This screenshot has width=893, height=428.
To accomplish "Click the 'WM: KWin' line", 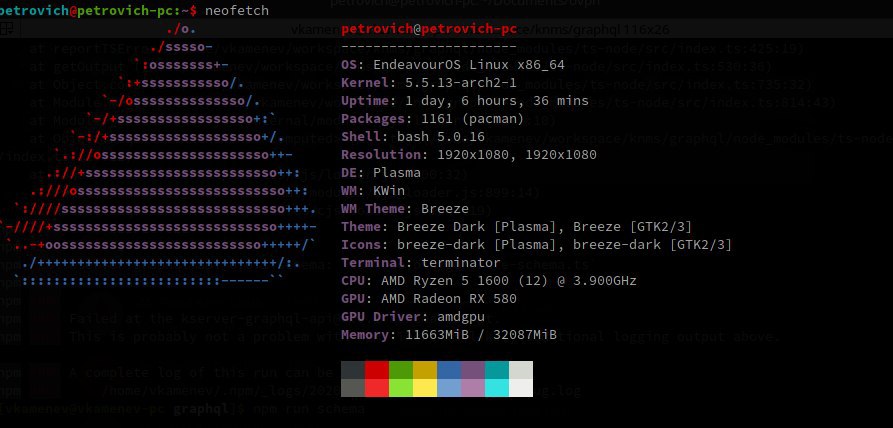I will [x=373, y=191].
